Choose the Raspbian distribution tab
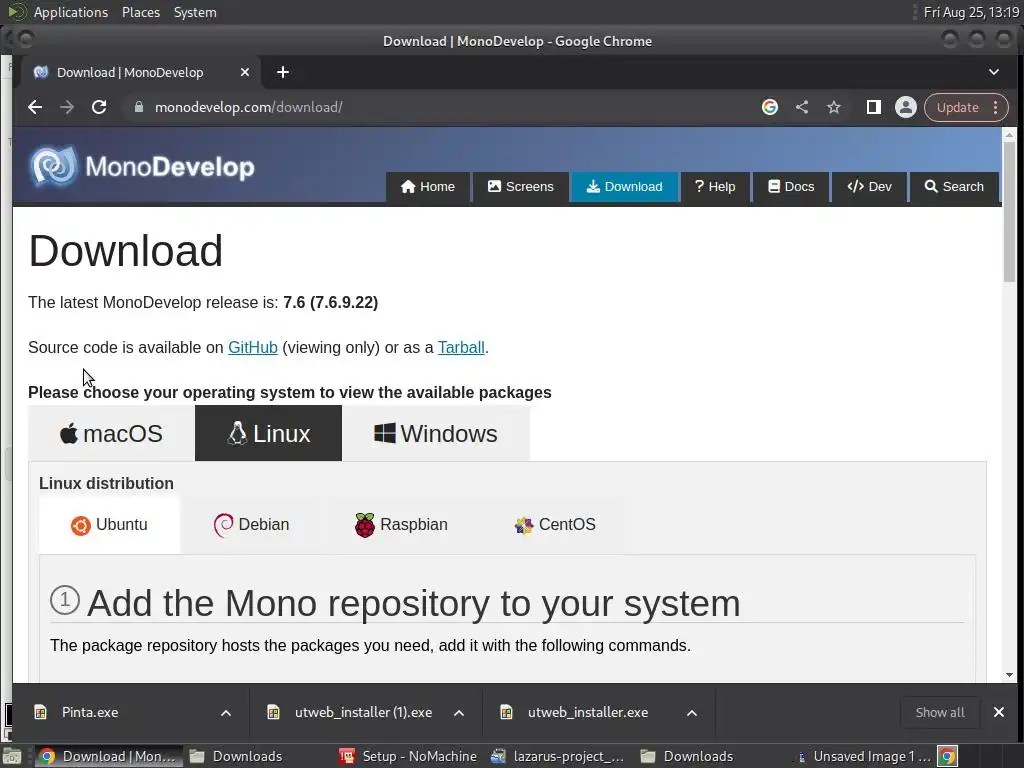The height and width of the screenshot is (768, 1024). click(x=401, y=525)
